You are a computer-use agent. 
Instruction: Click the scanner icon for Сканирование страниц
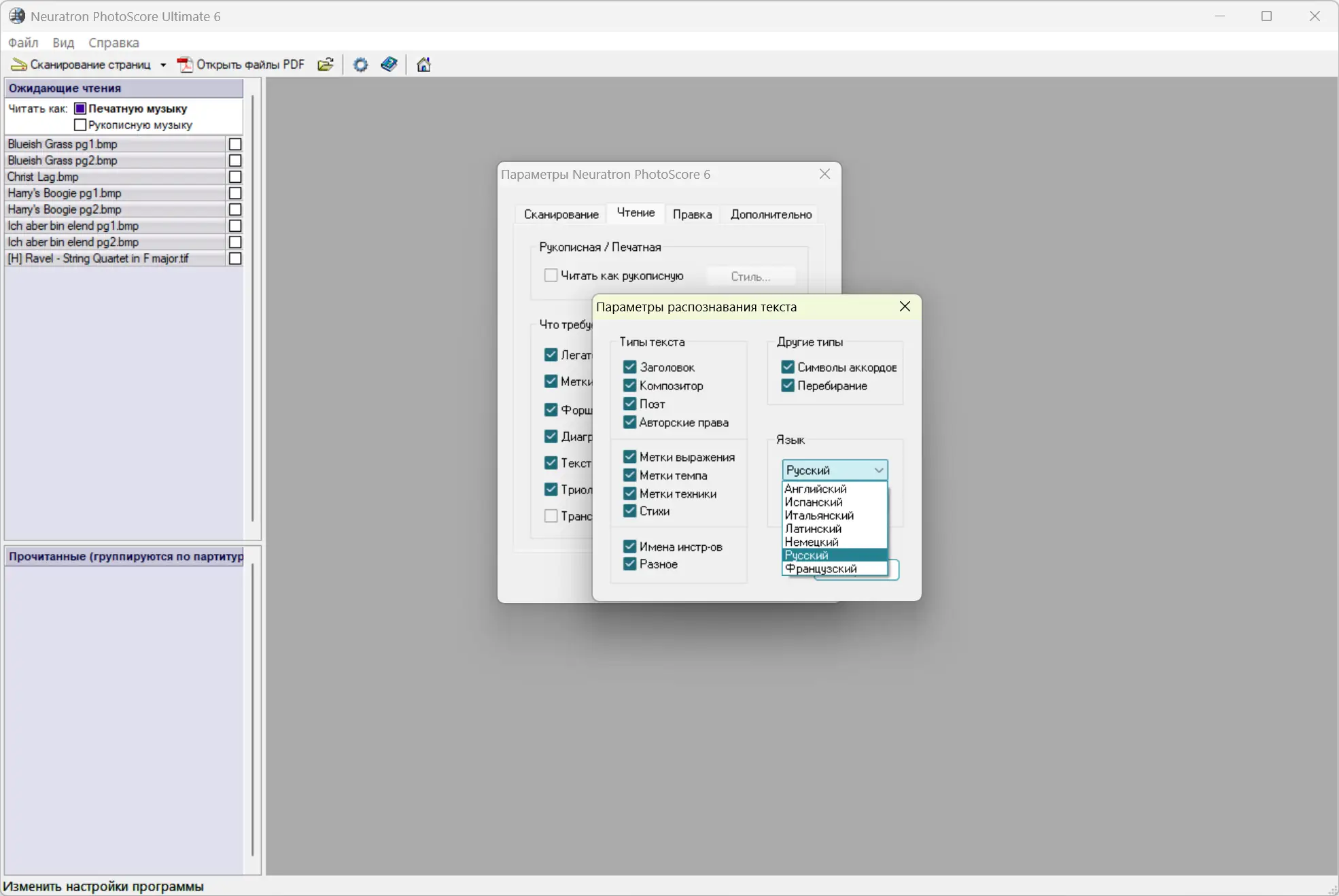tap(19, 65)
